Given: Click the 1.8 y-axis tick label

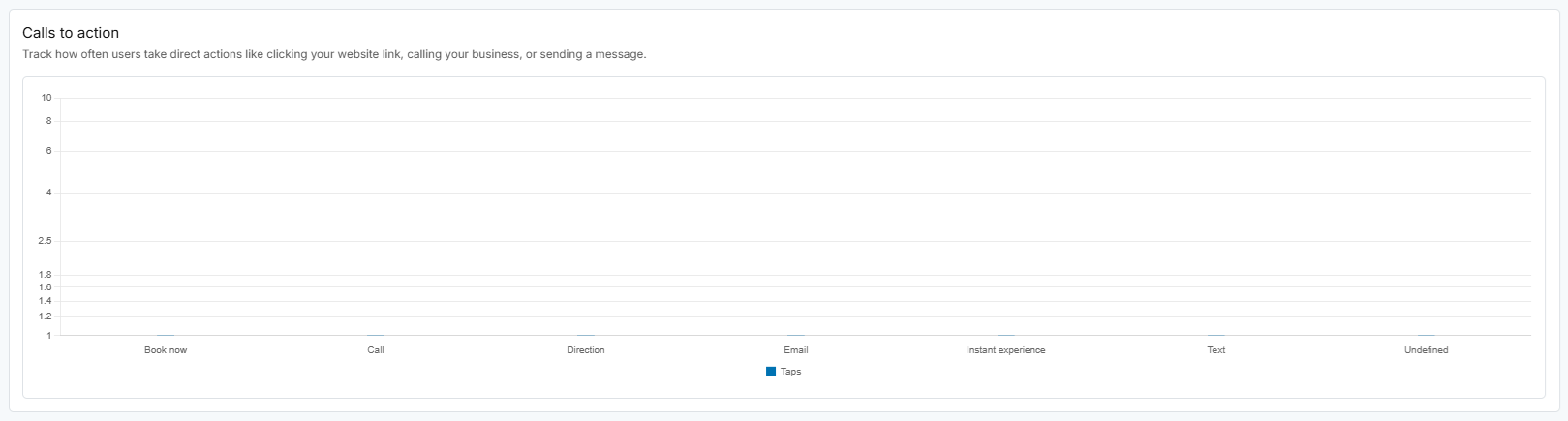Looking at the screenshot, I should coord(46,275).
